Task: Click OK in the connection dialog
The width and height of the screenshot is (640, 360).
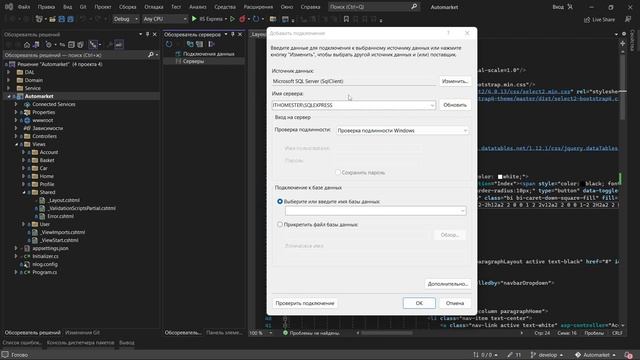Action: [419, 303]
